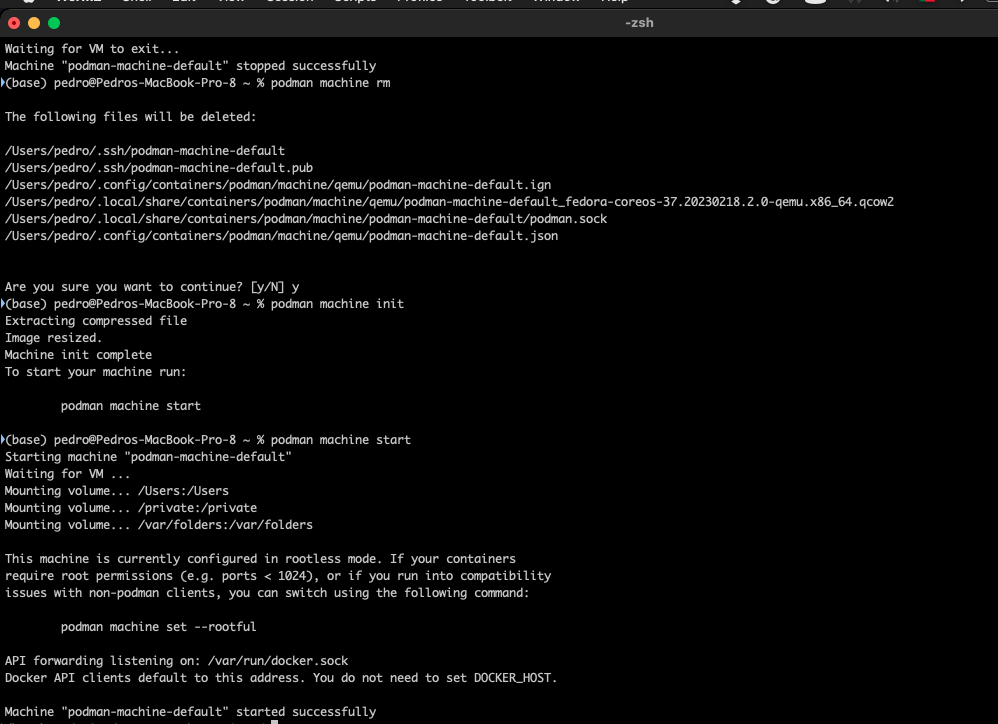Screen dimensions: 998x724
Task: Maximize the terminal with the green button
Action: [54, 22]
